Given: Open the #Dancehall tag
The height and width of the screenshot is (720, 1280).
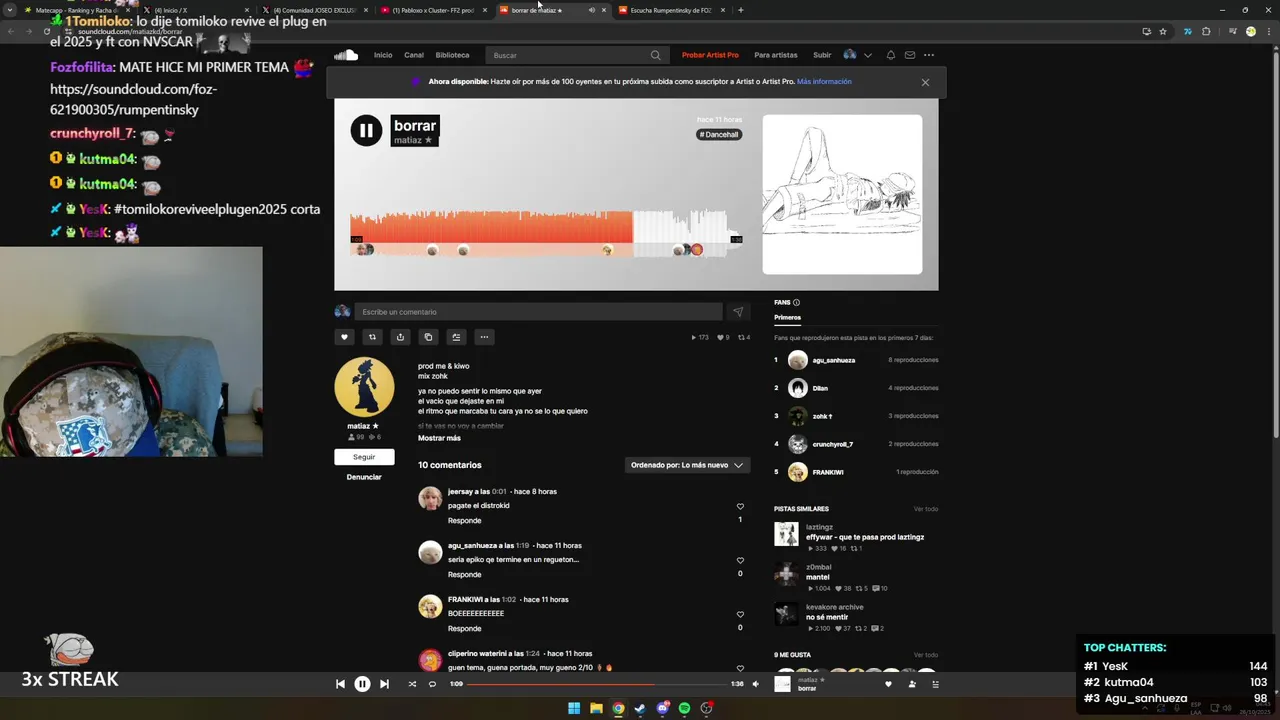Looking at the screenshot, I should pyautogui.click(x=719, y=134).
